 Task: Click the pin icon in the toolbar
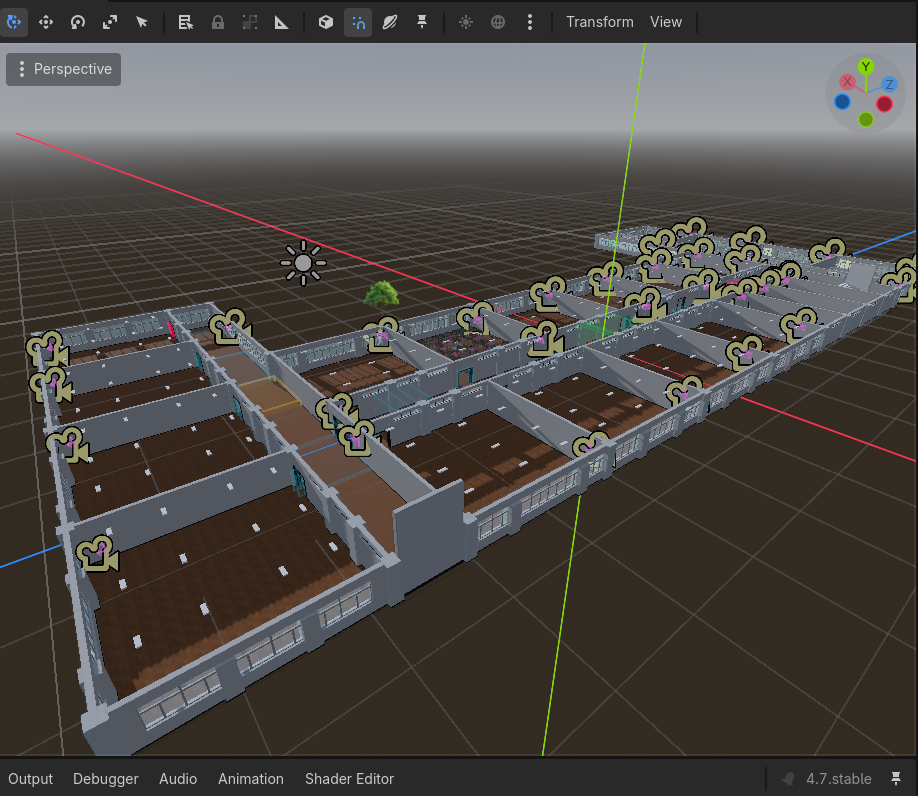422,22
